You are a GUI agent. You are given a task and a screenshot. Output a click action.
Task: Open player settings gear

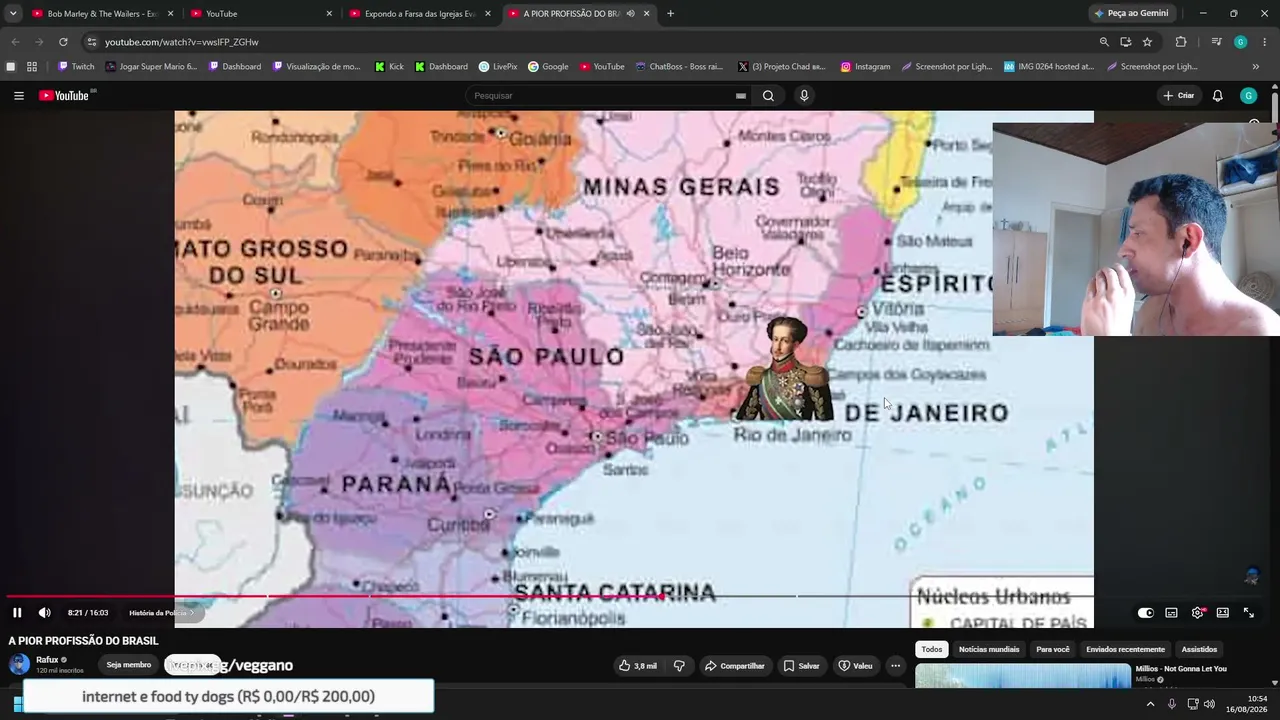(1197, 613)
